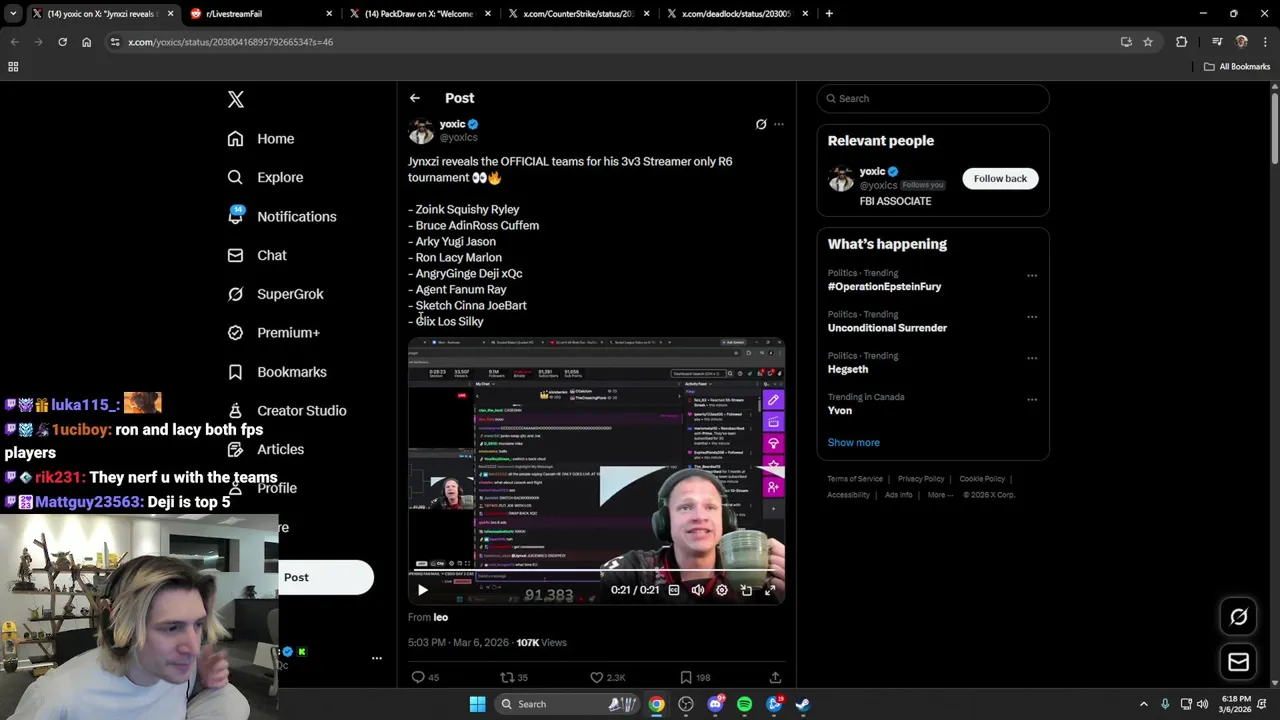Click the repost icon with 35
The image size is (1280, 720).
click(514, 677)
